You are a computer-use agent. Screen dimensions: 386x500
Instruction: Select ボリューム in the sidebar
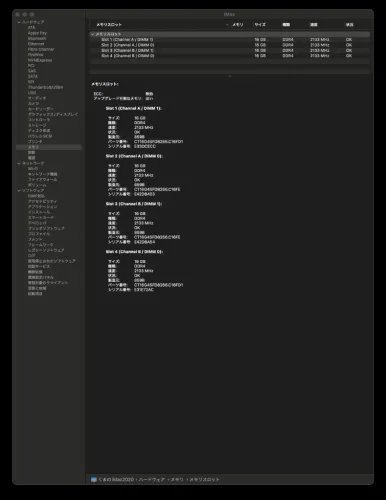pyautogui.click(x=37, y=185)
